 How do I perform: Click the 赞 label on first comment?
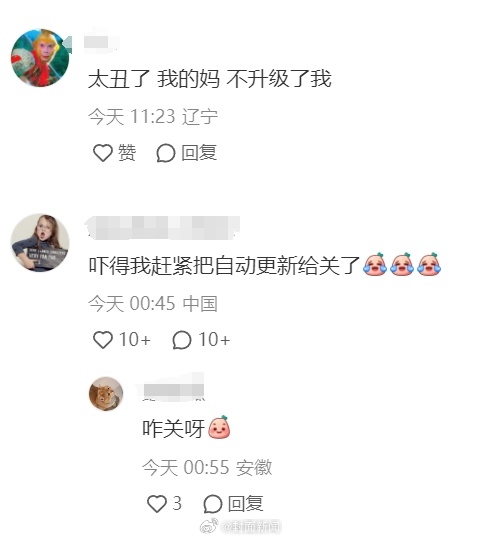pos(127,153)
